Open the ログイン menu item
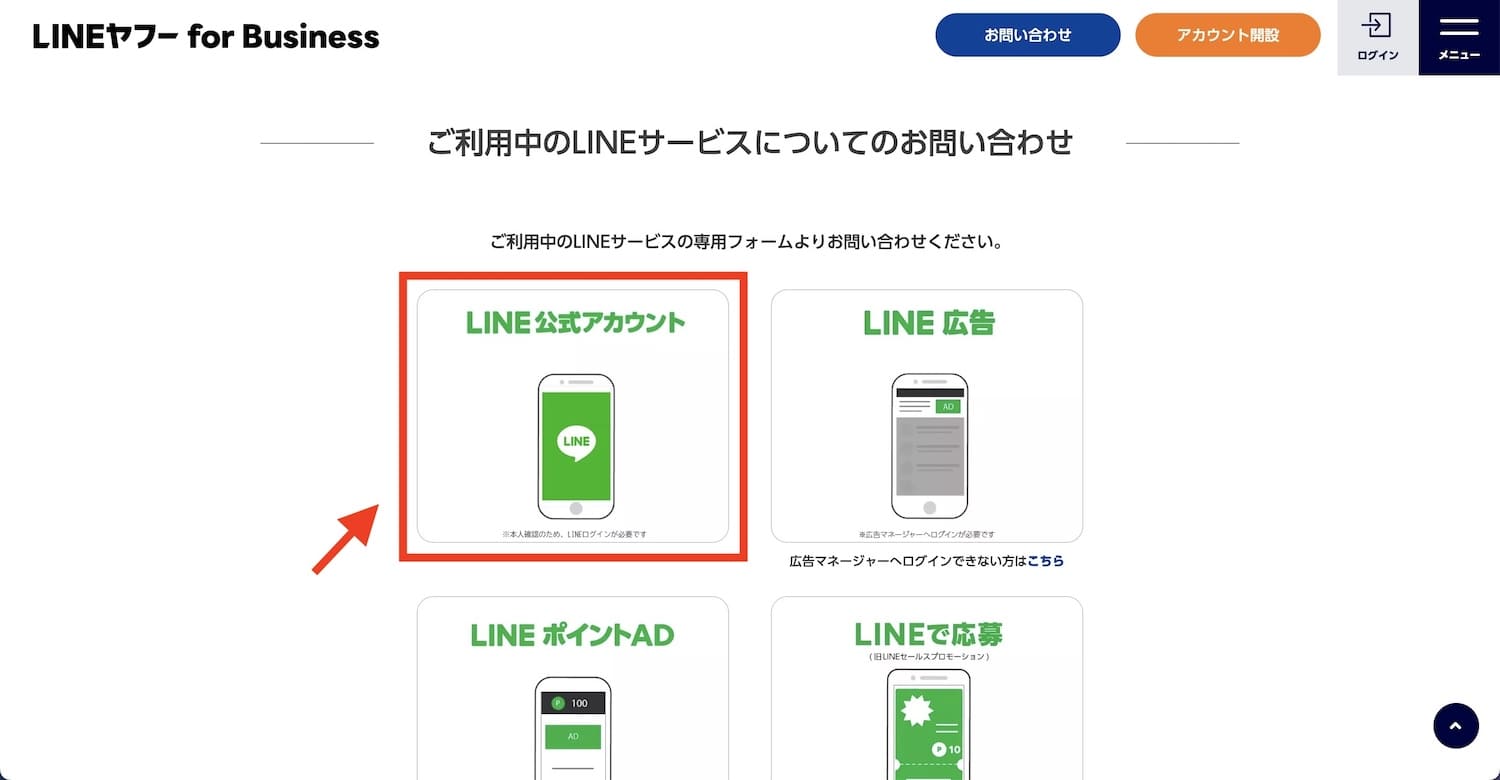Viewport: 1500px width, 780px height. [1378, 55]
